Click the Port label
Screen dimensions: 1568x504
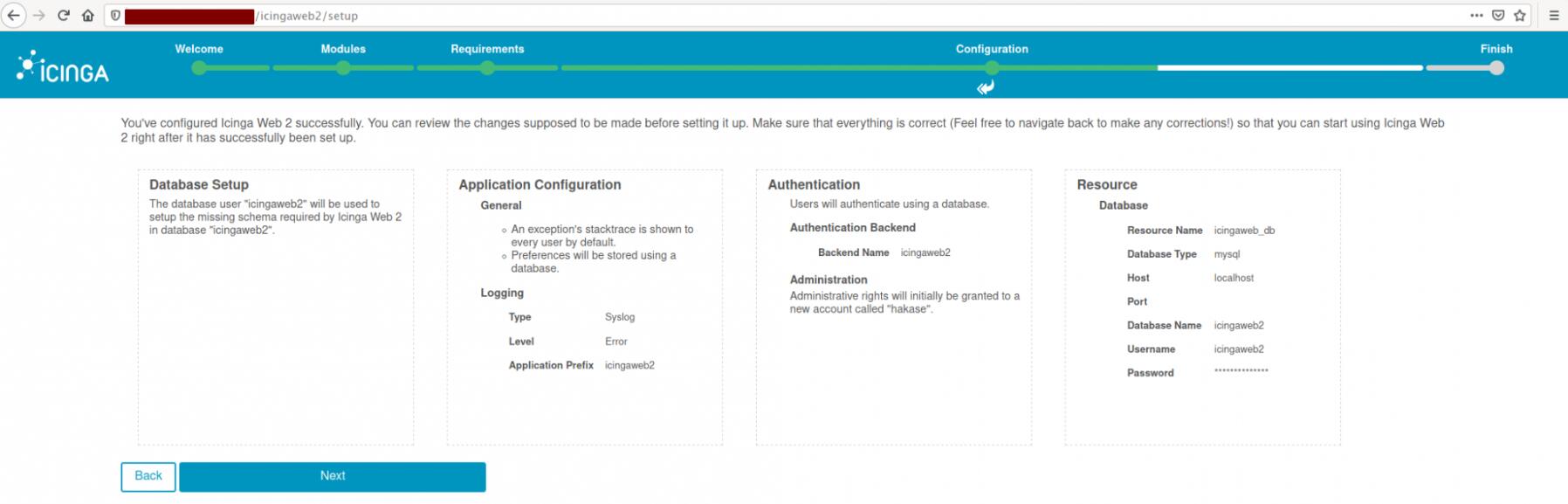click(x=1137, y=301)
